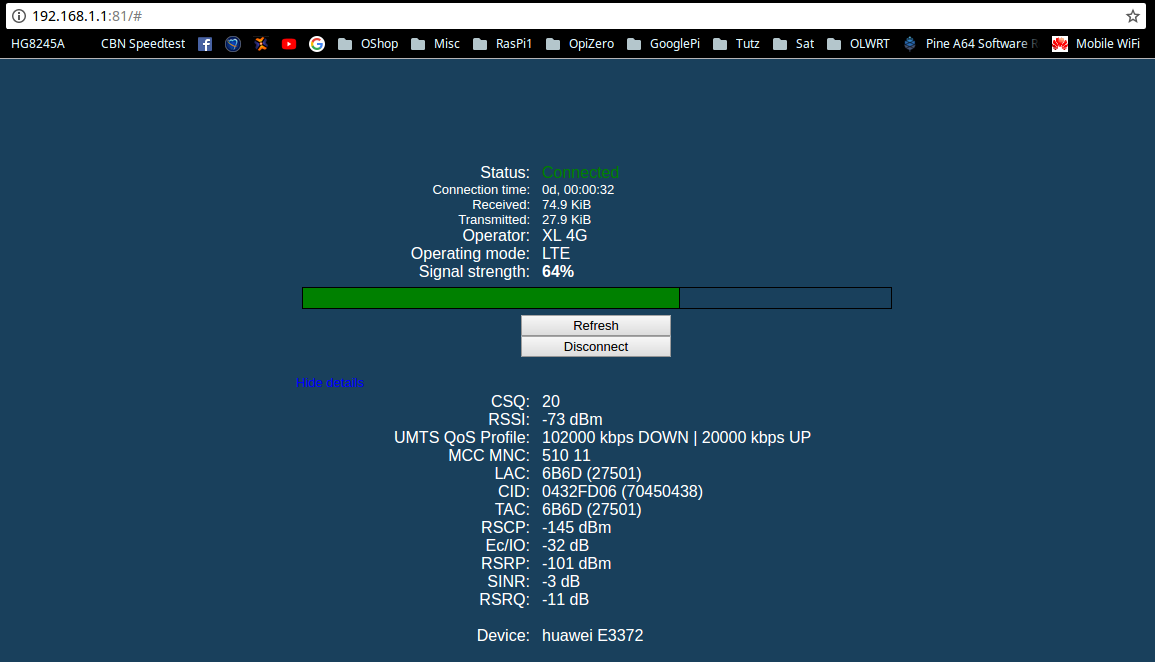The image size is (1155, 662).
Task: Open the Facebook bookmark icon
Action: (205, 44)
